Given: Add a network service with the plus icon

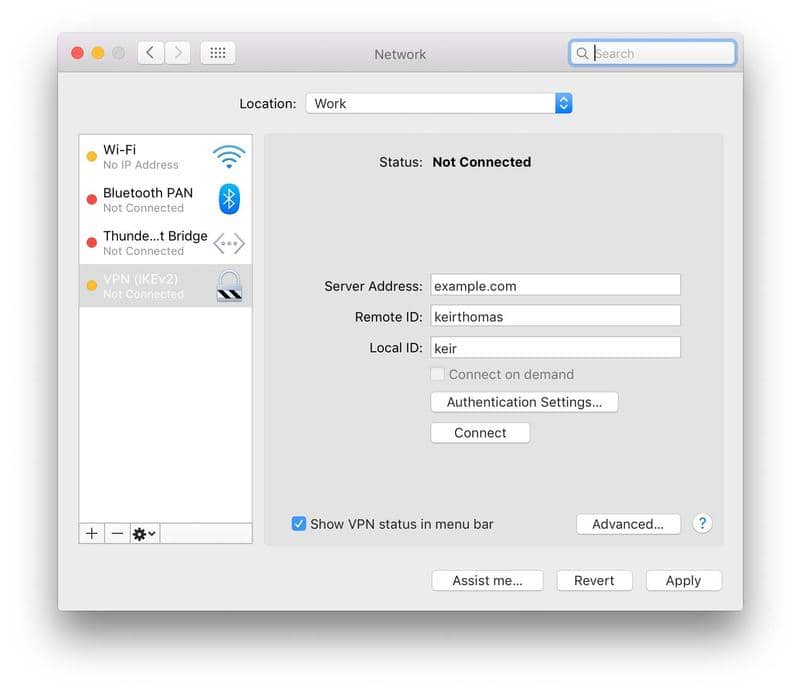Looking at the screenshot, I should pos(90,533).
